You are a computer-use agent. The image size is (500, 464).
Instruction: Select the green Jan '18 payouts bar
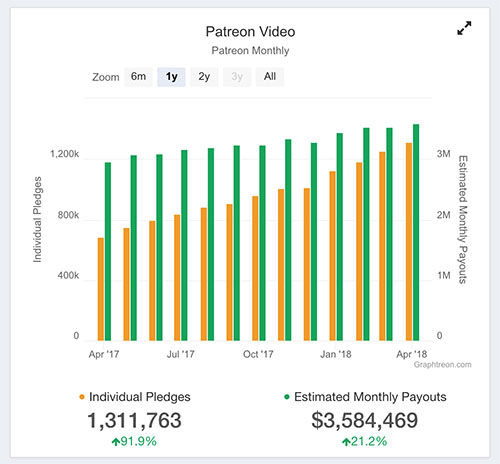click(340, 237)
